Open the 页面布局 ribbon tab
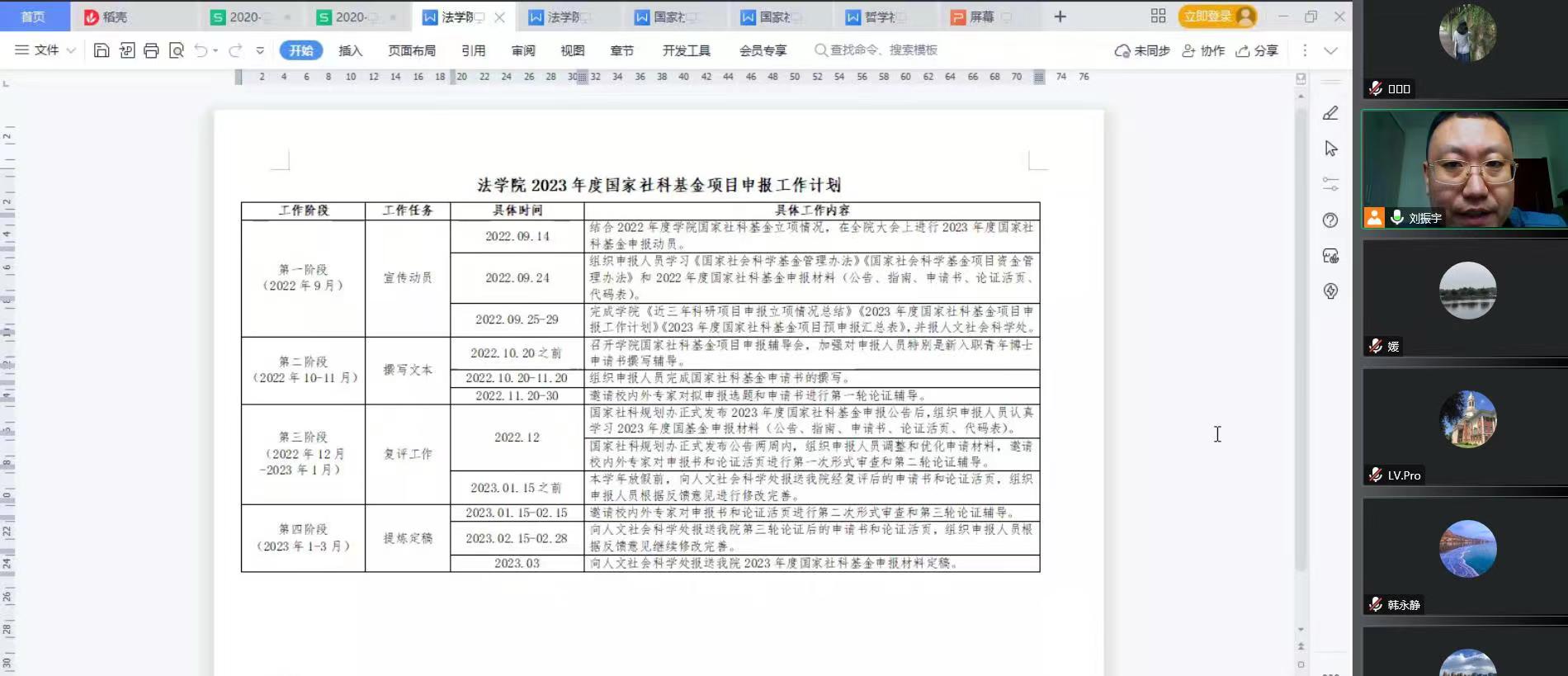Viewport: 1568px width, 676px height. pyautogui.click(x=412, y=50)
